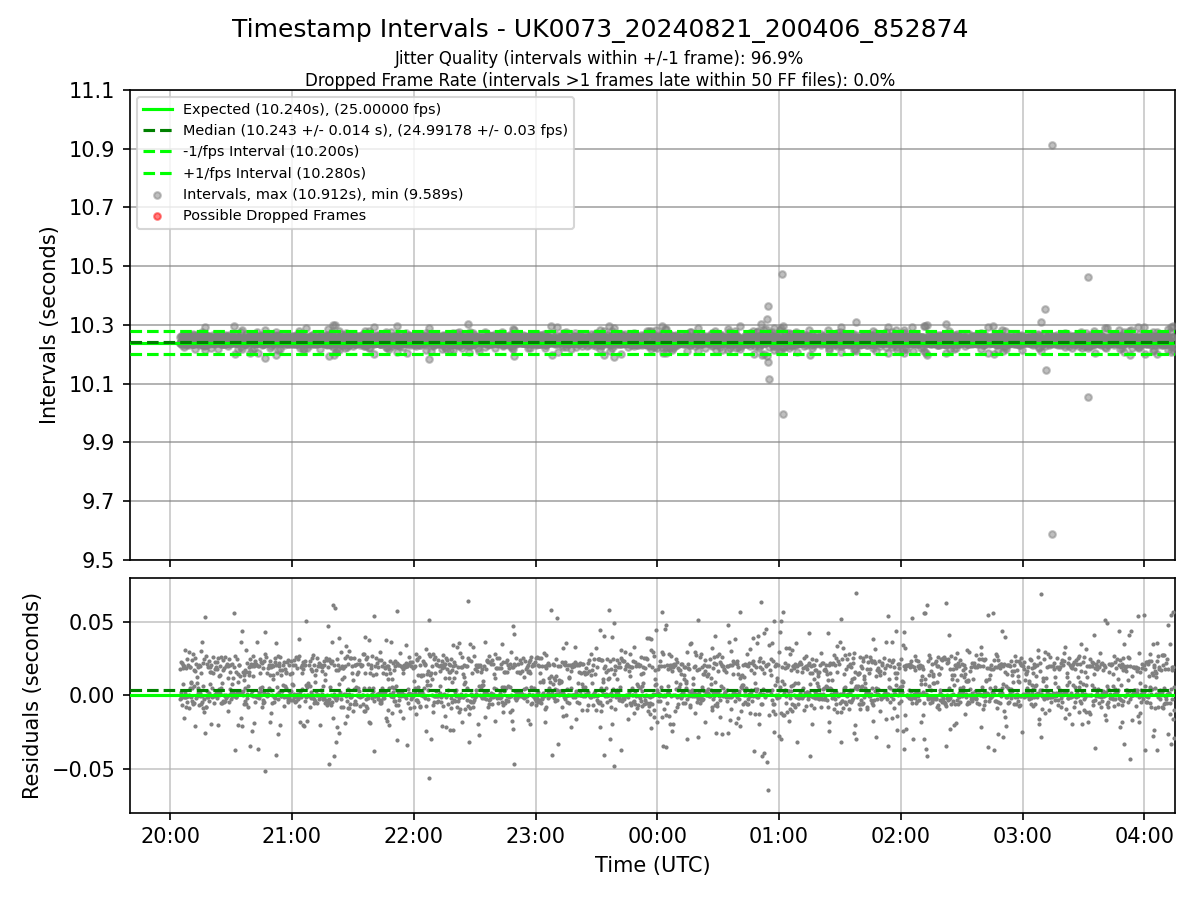The height and width of the screenshot is (900, 1200).
Task: Click the 02:00 x-axis tick label
Action: [901, 836]
